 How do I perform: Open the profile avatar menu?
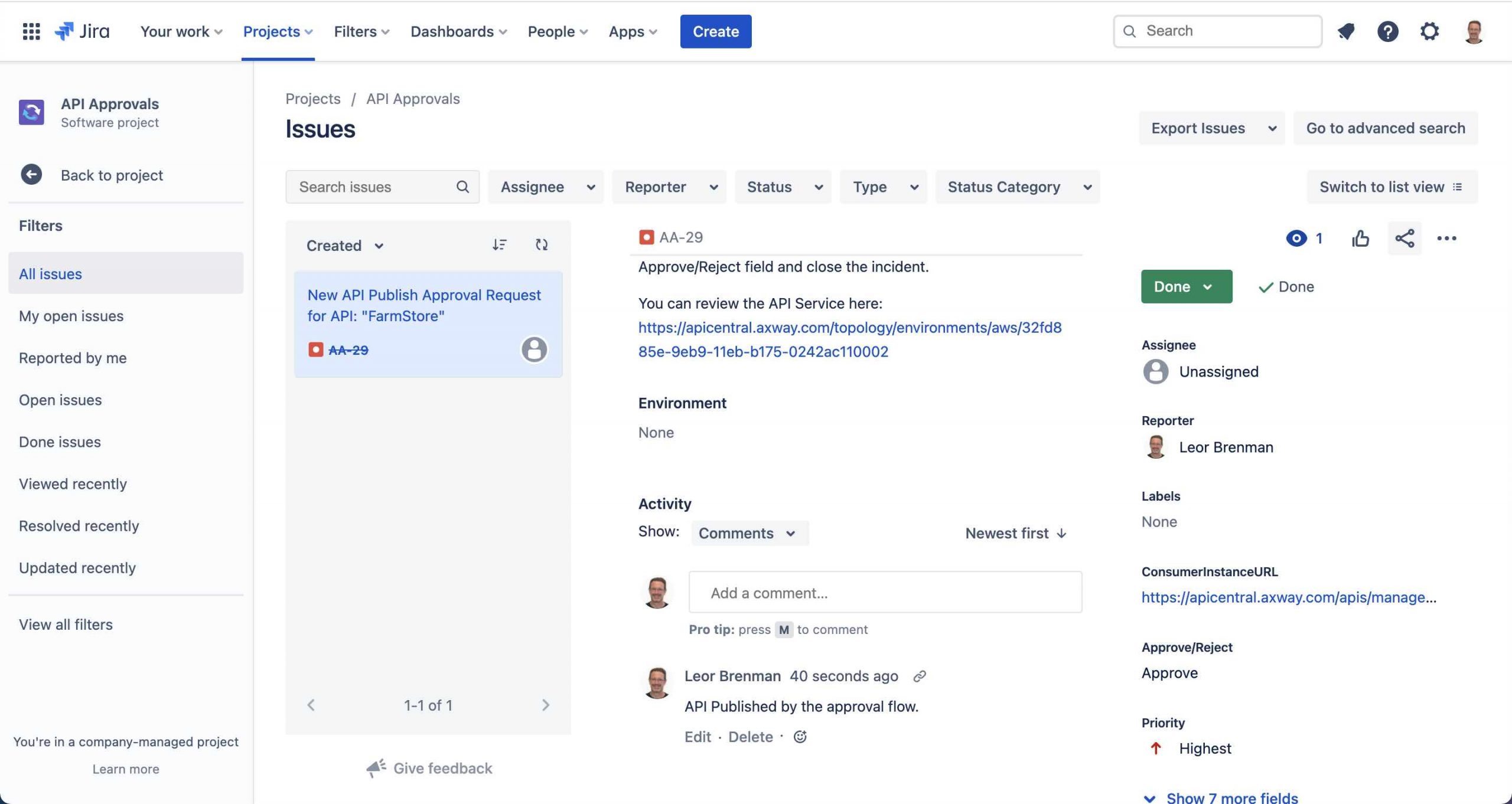coord(1474,31)
